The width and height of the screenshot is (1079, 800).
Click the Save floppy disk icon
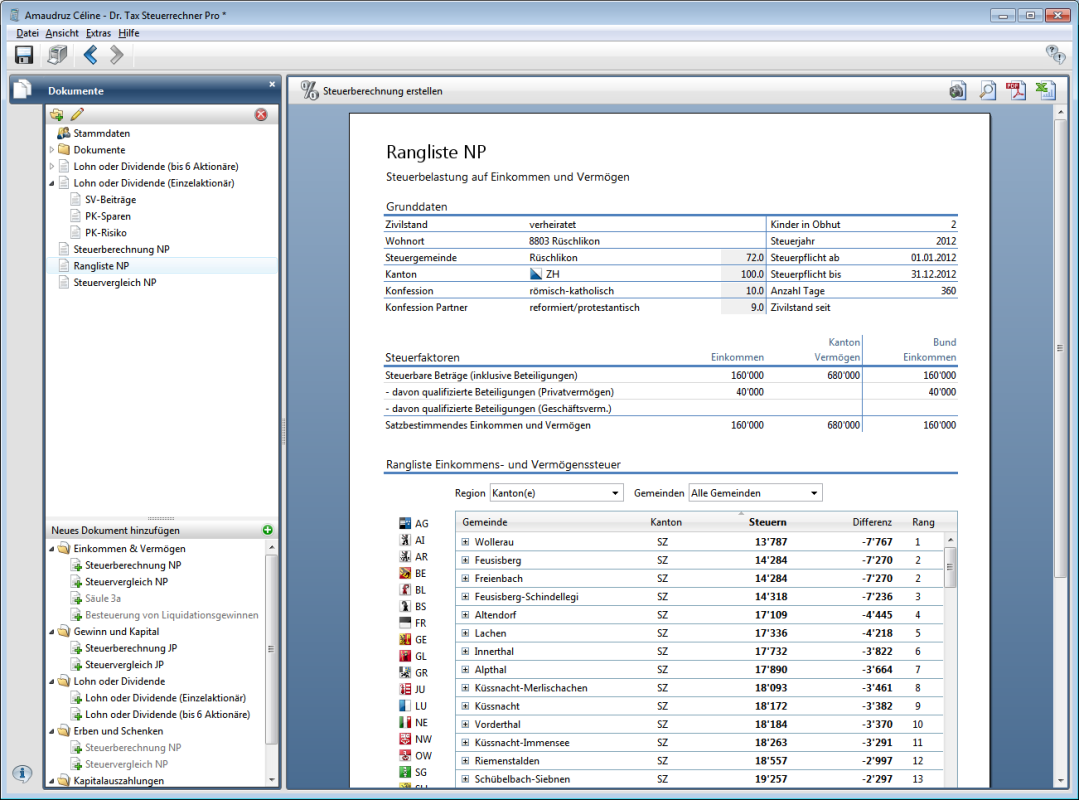tap(24, 55)
